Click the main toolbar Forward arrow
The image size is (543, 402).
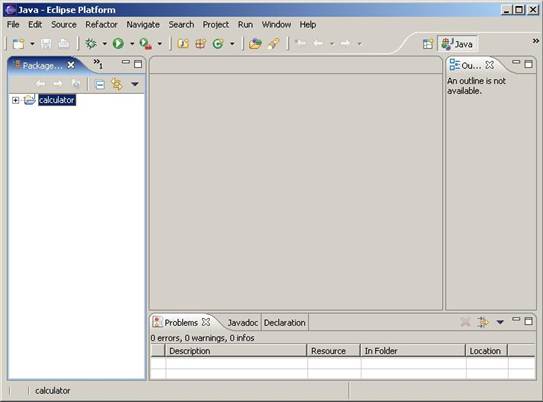coord(345,43)
